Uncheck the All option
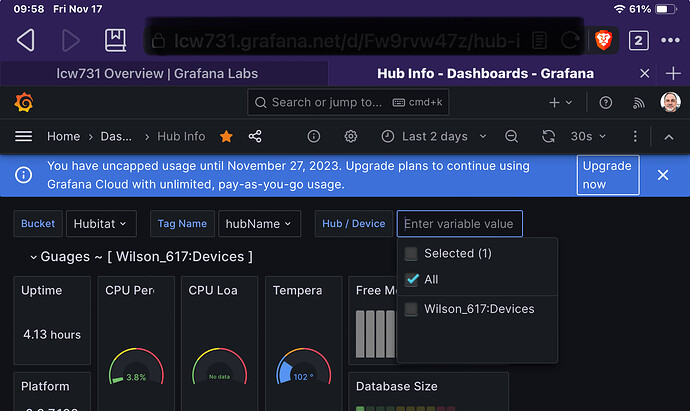 (x=411, y=279)
